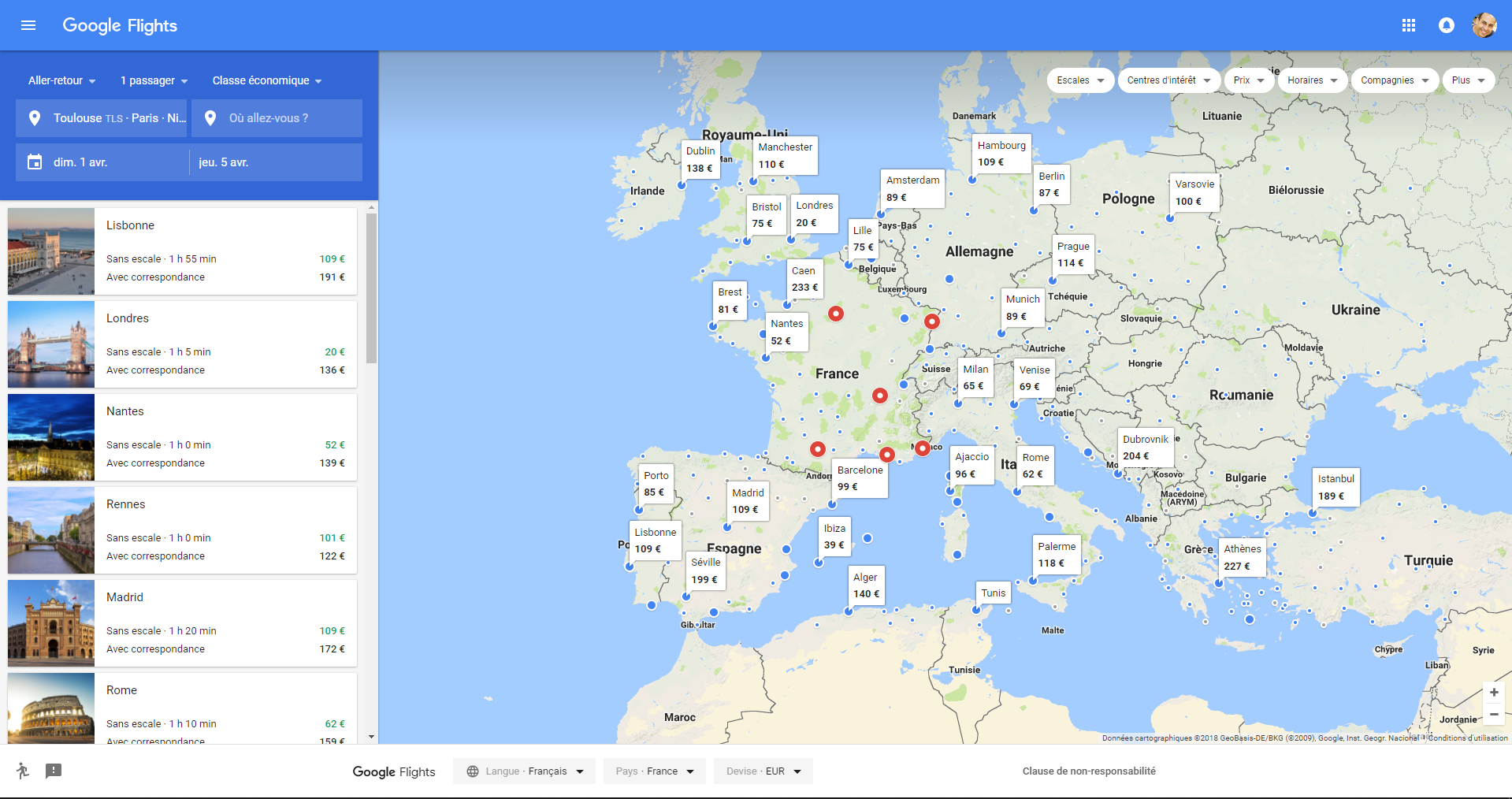The height and width of the screenshot is (799, 1512).
Task: Select the Amsterdam 89 € map label
Action: tap(913, 188)
